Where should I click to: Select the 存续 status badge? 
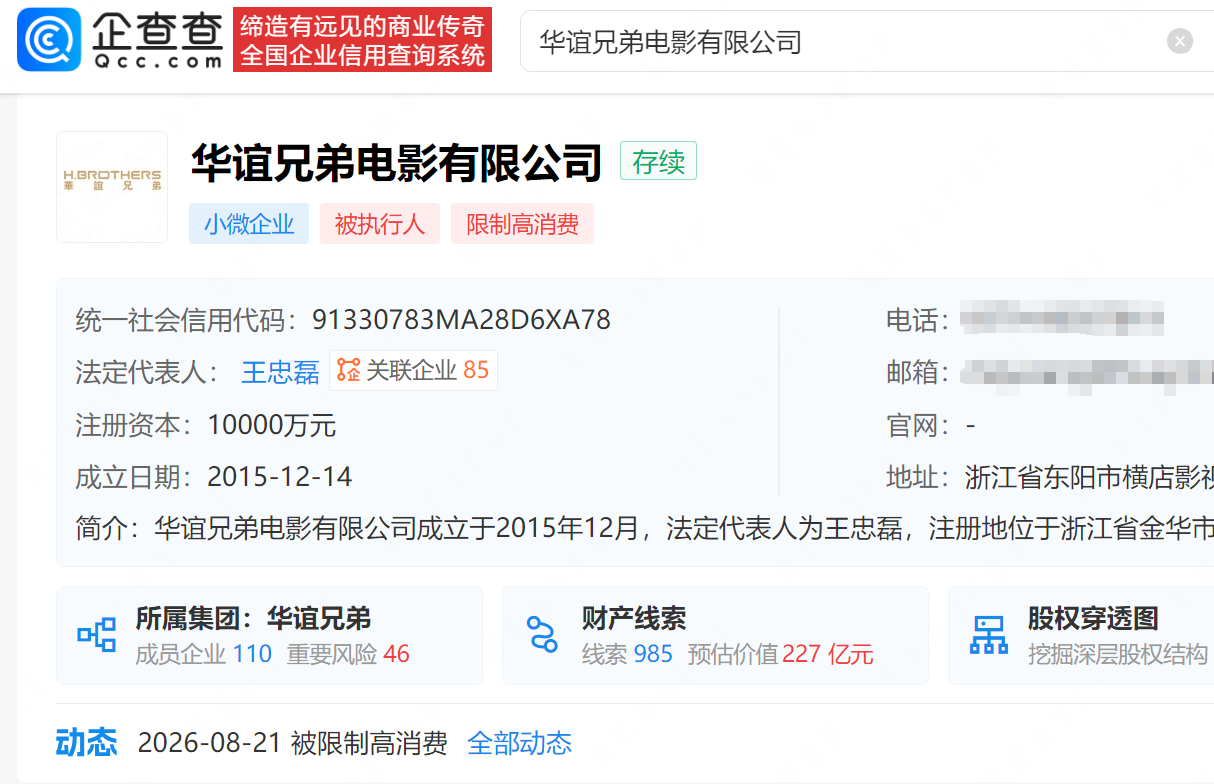pos(658,162)
